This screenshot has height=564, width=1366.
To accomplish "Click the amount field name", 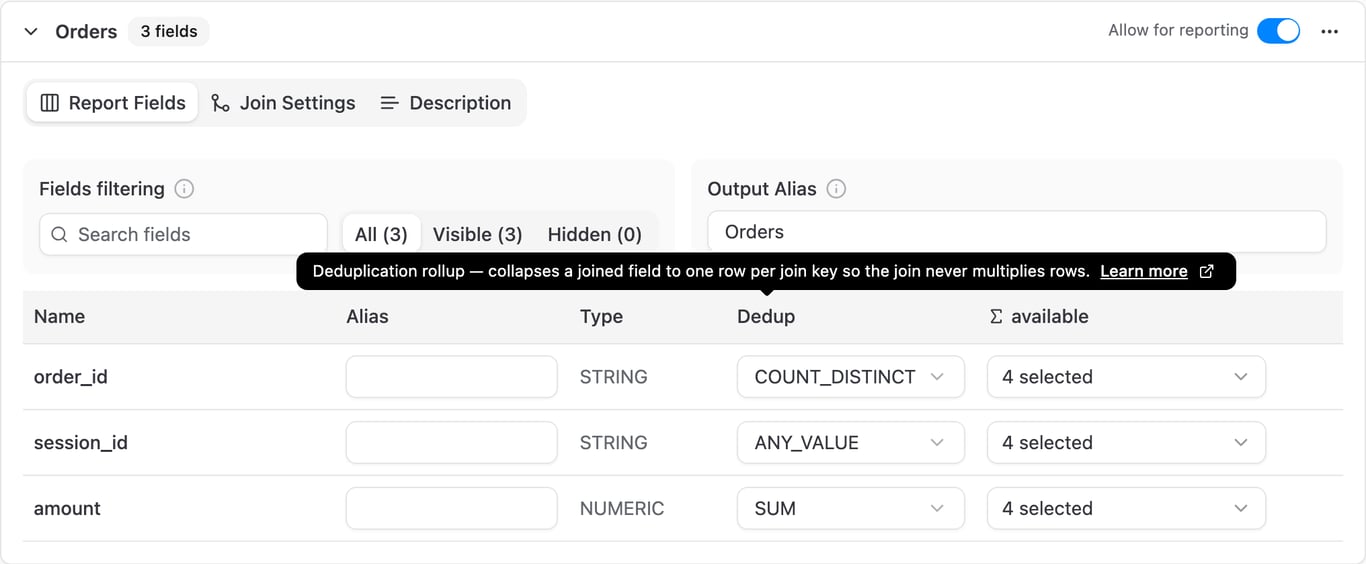I will point(67,508).
